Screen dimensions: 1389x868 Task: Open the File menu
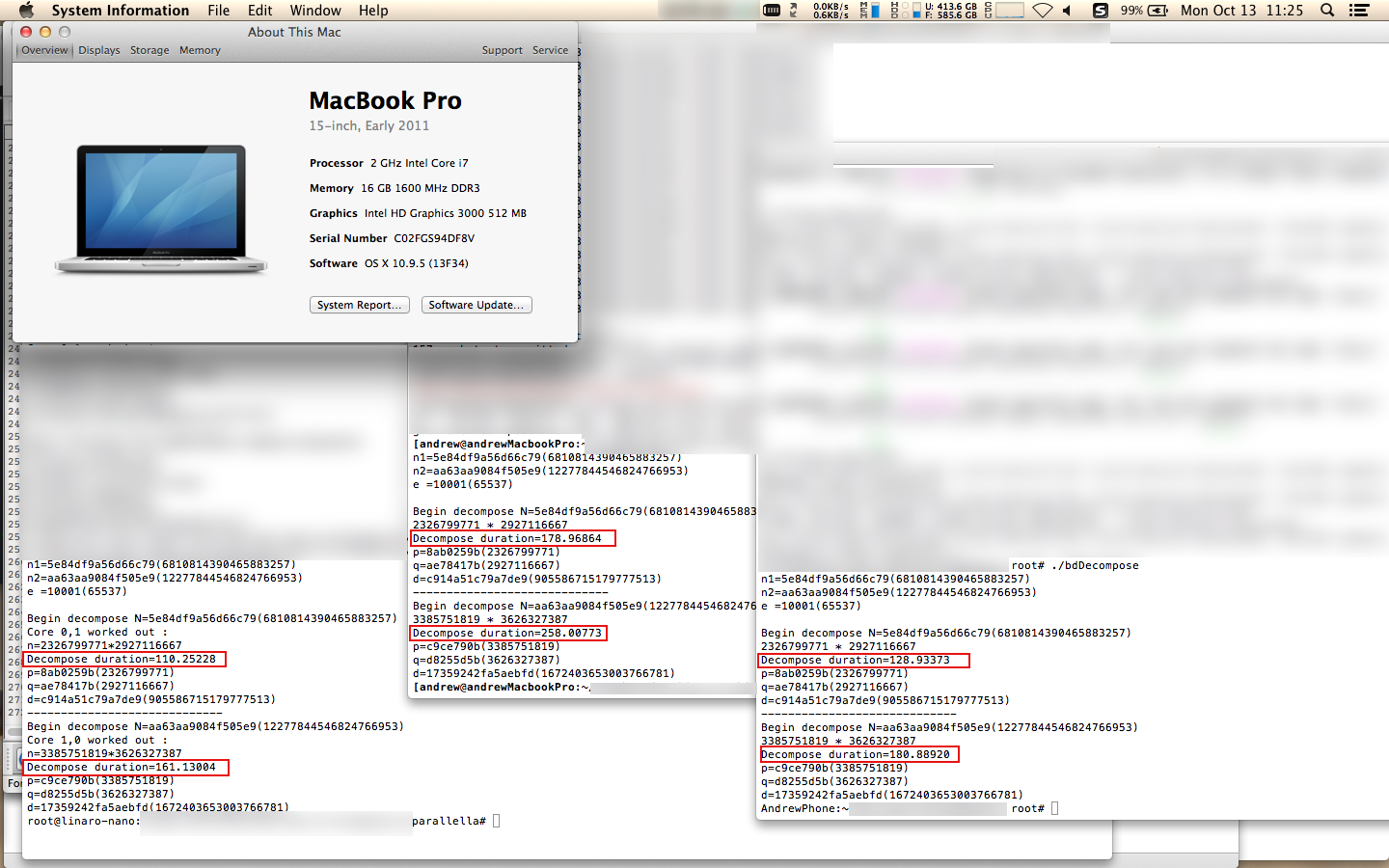tap(219, 11)
